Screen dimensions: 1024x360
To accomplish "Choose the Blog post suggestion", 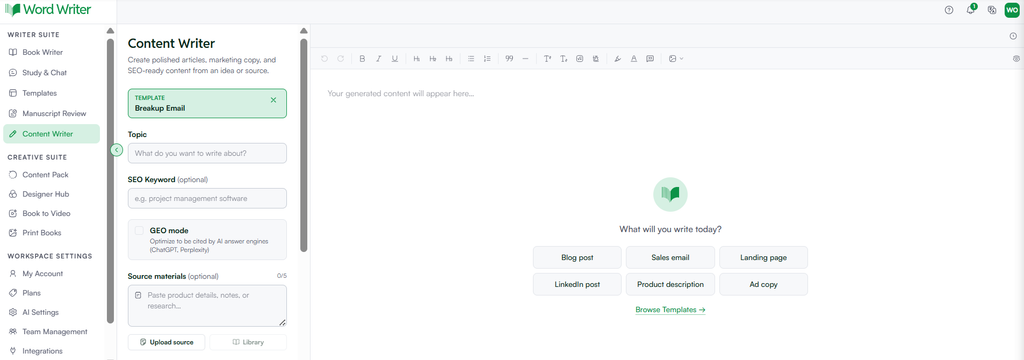I will click(x=577, y=257).
